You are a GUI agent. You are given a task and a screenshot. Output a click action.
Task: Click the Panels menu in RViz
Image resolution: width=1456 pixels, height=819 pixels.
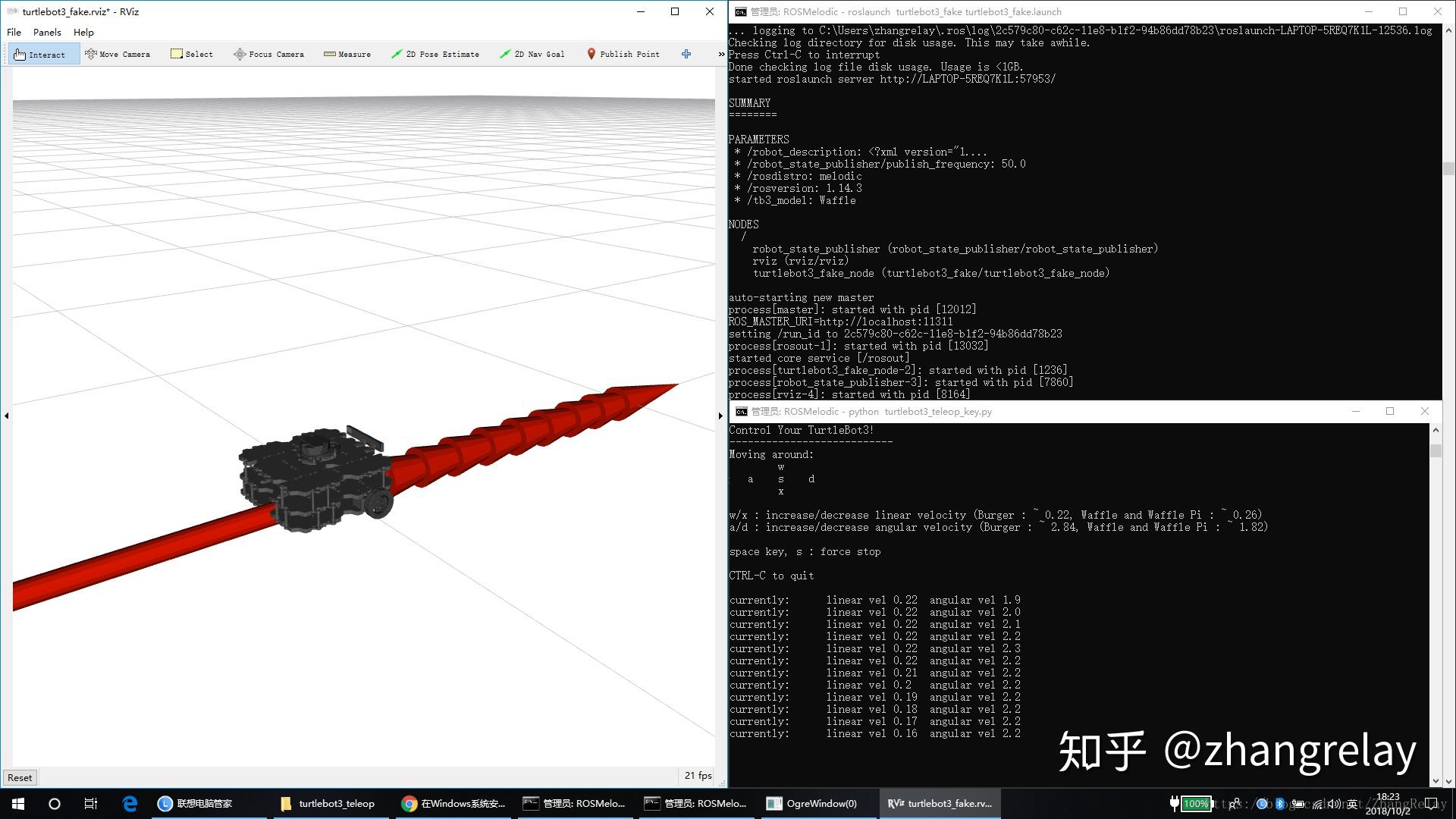[x=47, y=32]
